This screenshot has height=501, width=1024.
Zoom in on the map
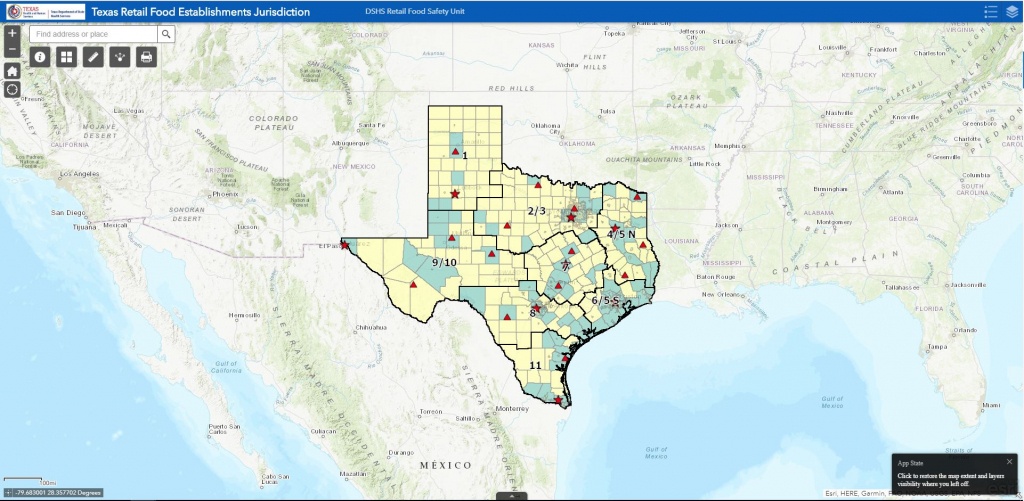click(x=12, y=33)
